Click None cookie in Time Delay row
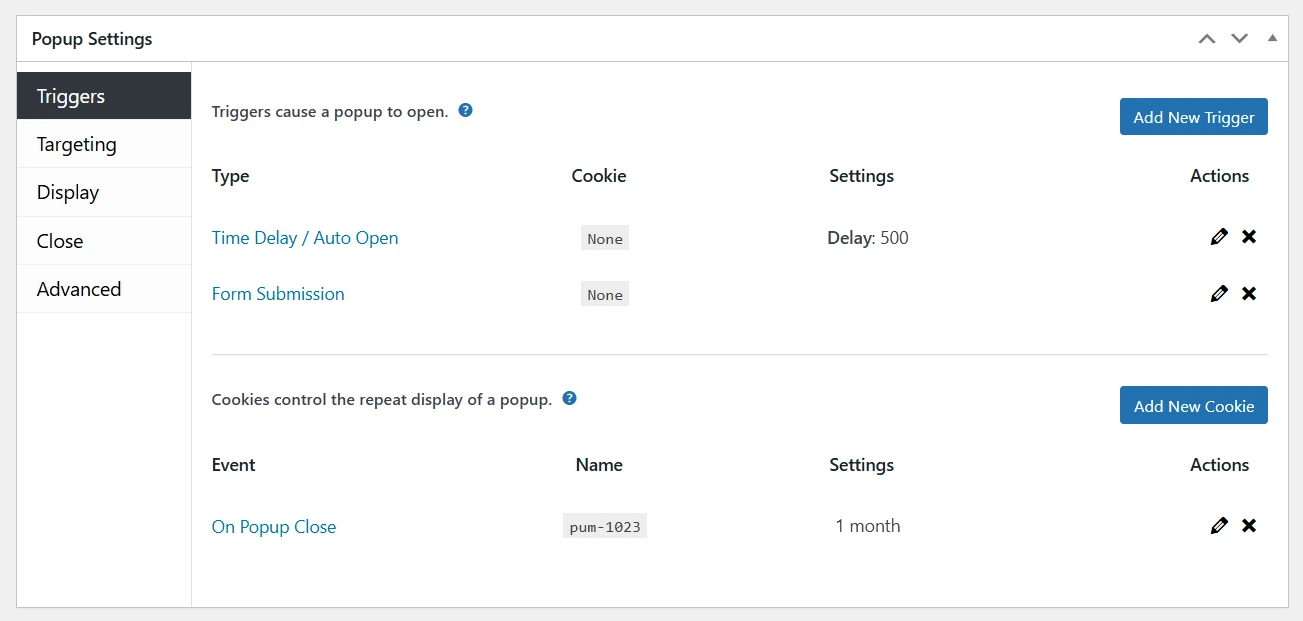 coord(605,238)
